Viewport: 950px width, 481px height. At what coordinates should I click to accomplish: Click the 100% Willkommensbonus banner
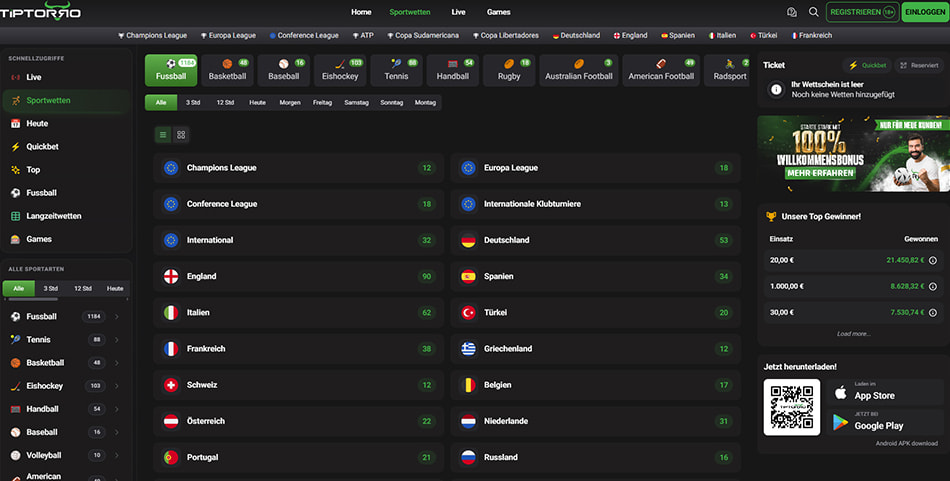(853, 154)
